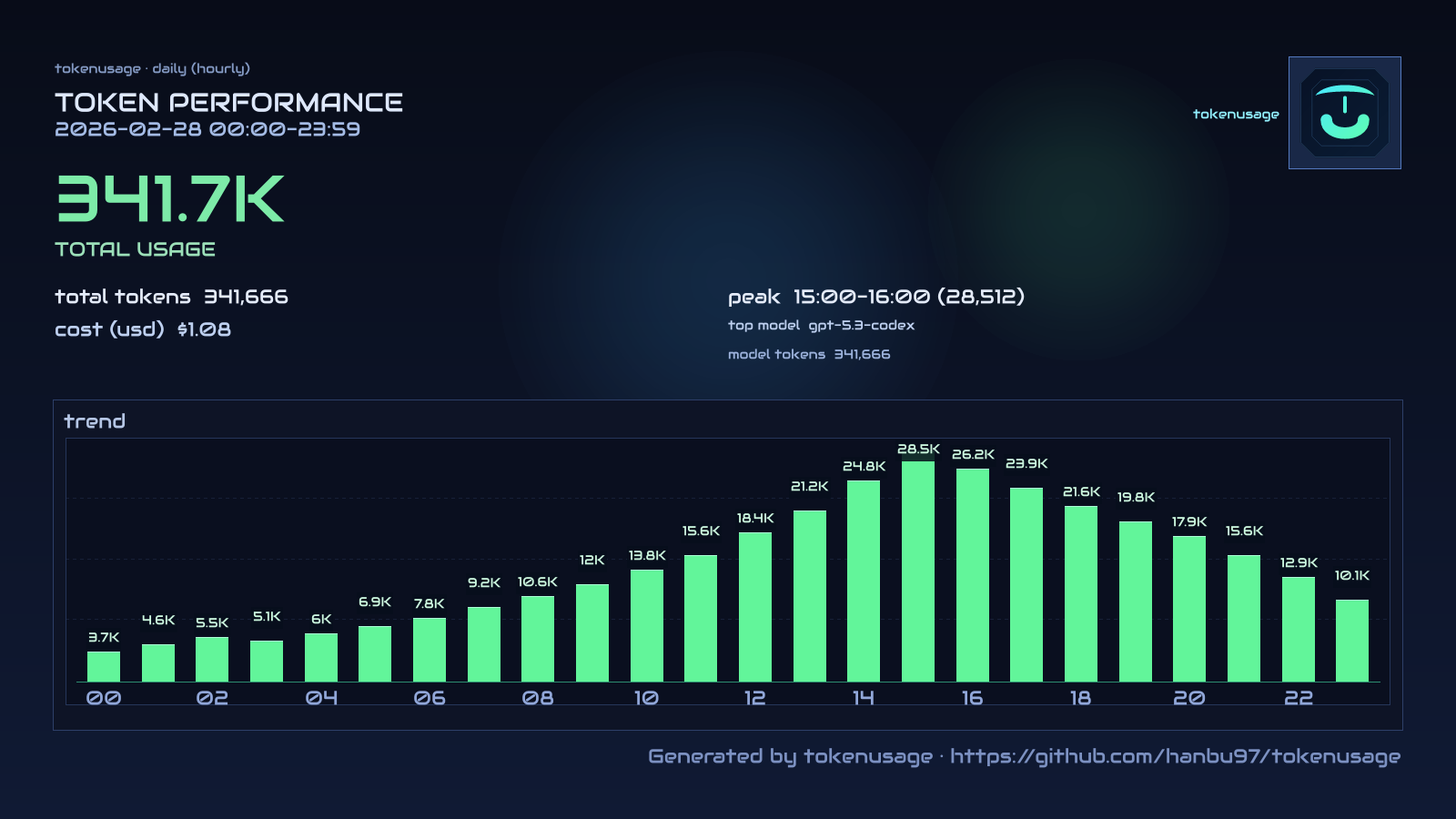Click the 26.2K bar after the peak
Viewport: 1456px width, 819px height.
973,573
